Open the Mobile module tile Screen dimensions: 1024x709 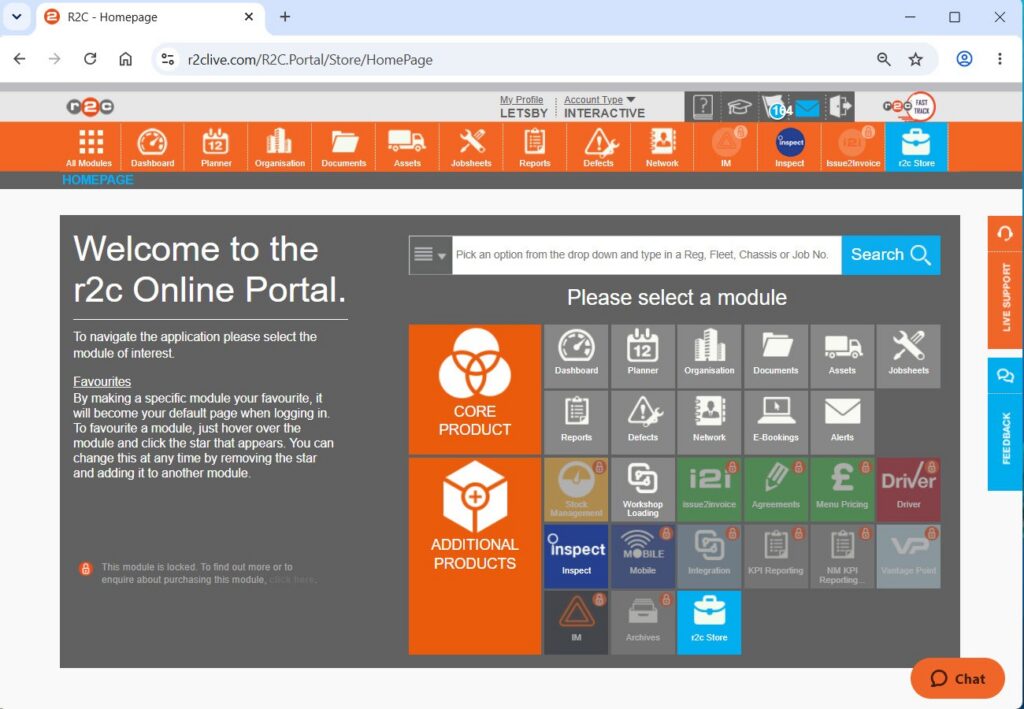click(x=643, y=556)
